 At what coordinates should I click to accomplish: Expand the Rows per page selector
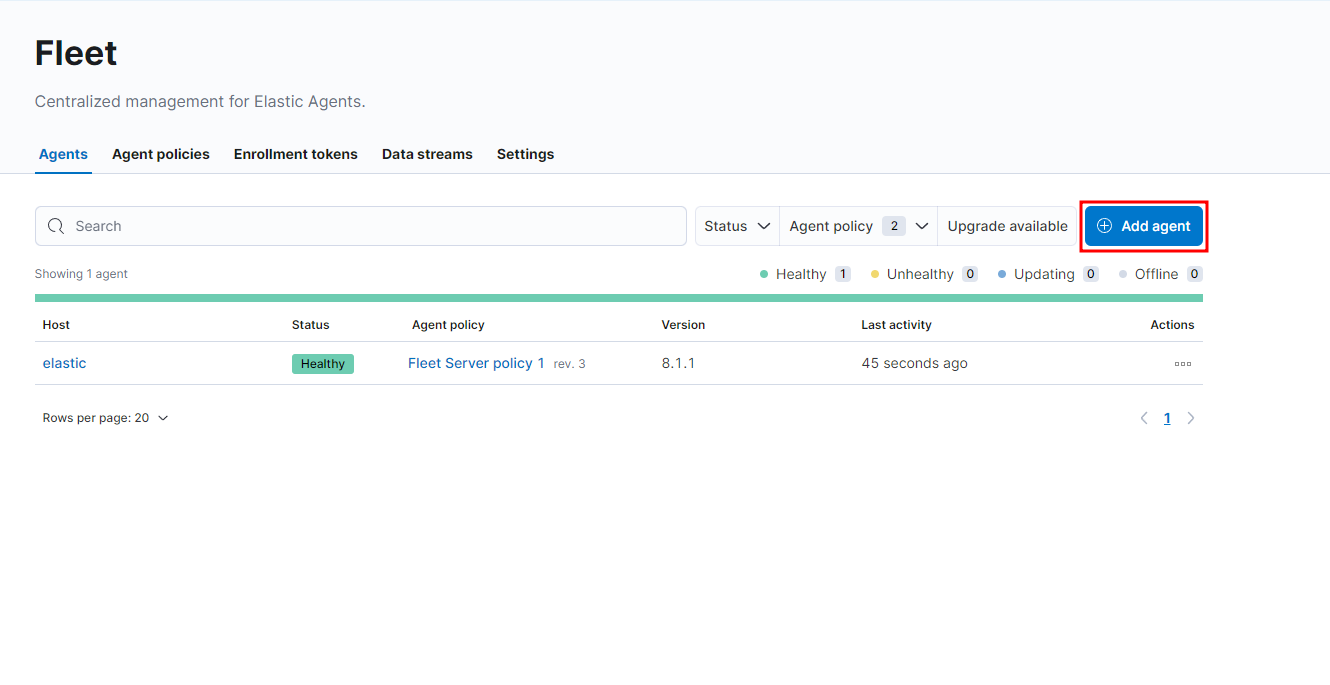tap(105, 418)
